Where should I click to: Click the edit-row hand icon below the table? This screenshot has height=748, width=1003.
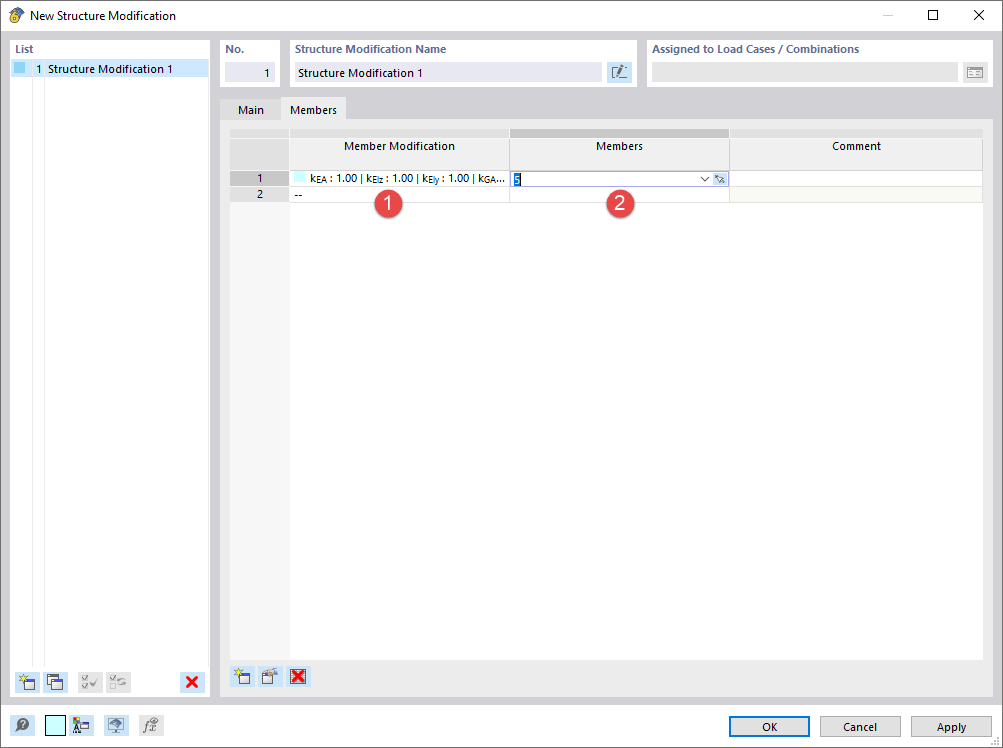[269, 676]
